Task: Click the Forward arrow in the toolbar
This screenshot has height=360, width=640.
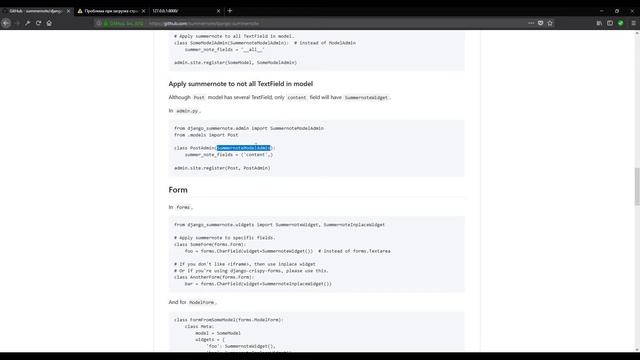Action: (17, 23)
